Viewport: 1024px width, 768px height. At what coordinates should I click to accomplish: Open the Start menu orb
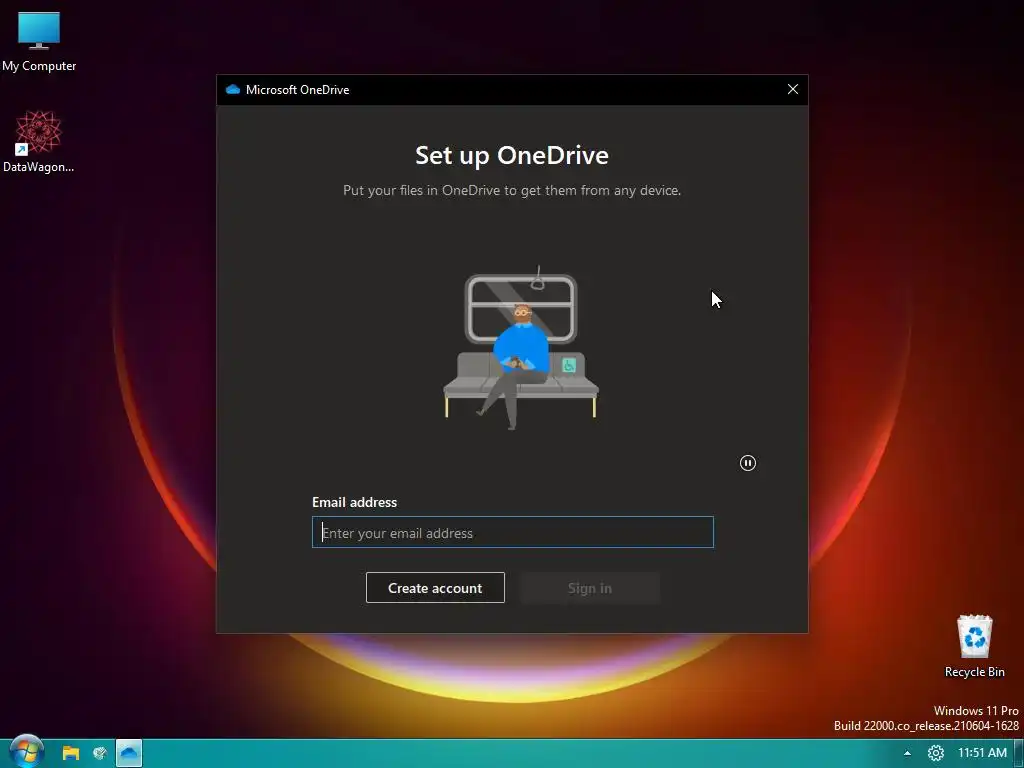coord(27,752)
